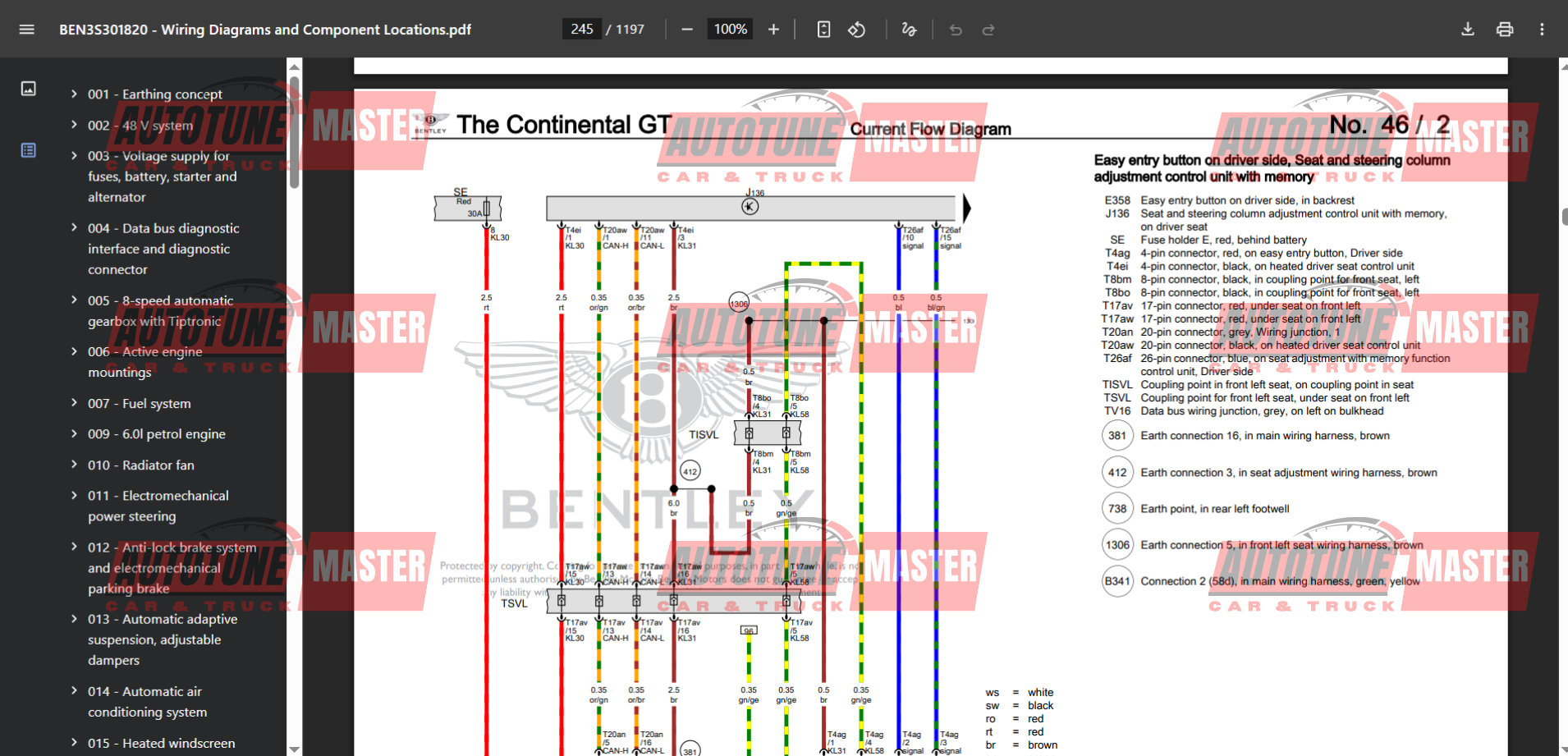
Task: Open the more actions three-dot menu
Action: (1542, 30)
